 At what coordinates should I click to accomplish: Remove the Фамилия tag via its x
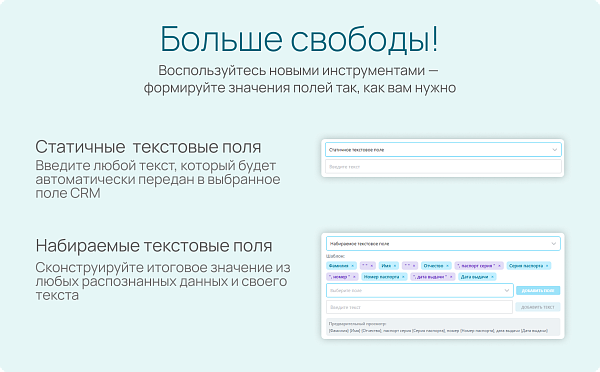(x=352, y=266)
